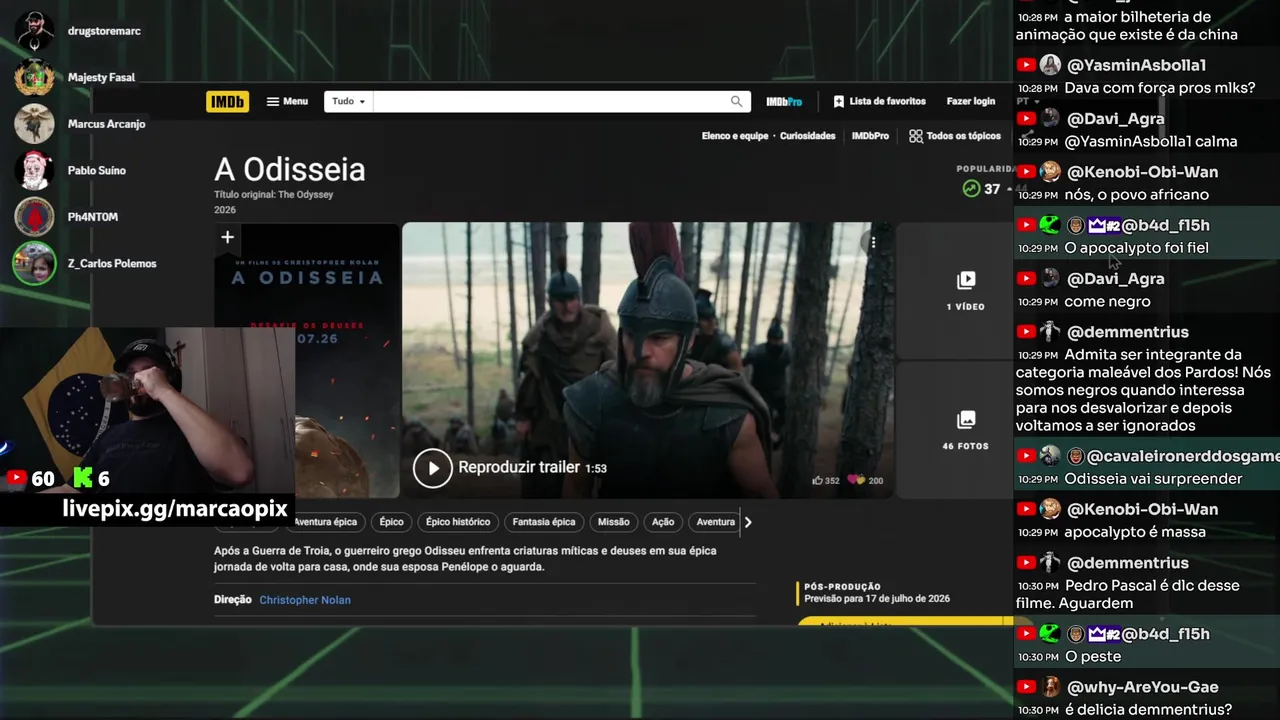The image size is (1280, 720).
Task: Open Todos os tópicos
Action: pyautogui.click(x=955, y=136)
